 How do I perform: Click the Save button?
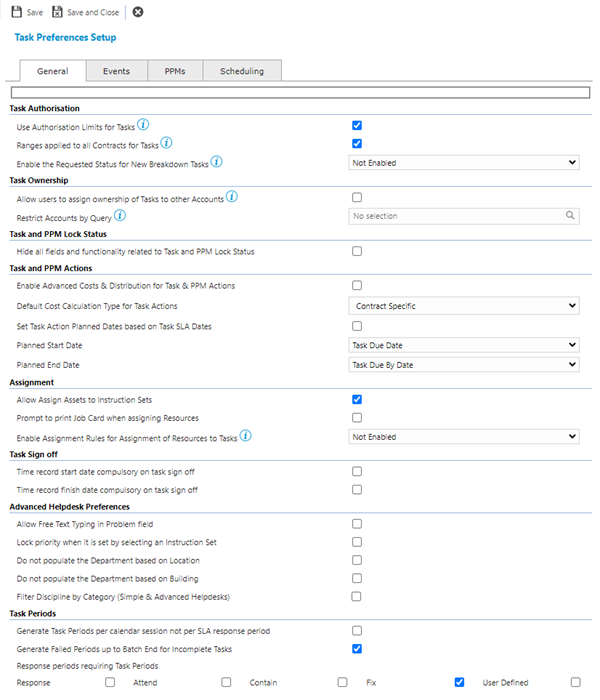[27, 12]
